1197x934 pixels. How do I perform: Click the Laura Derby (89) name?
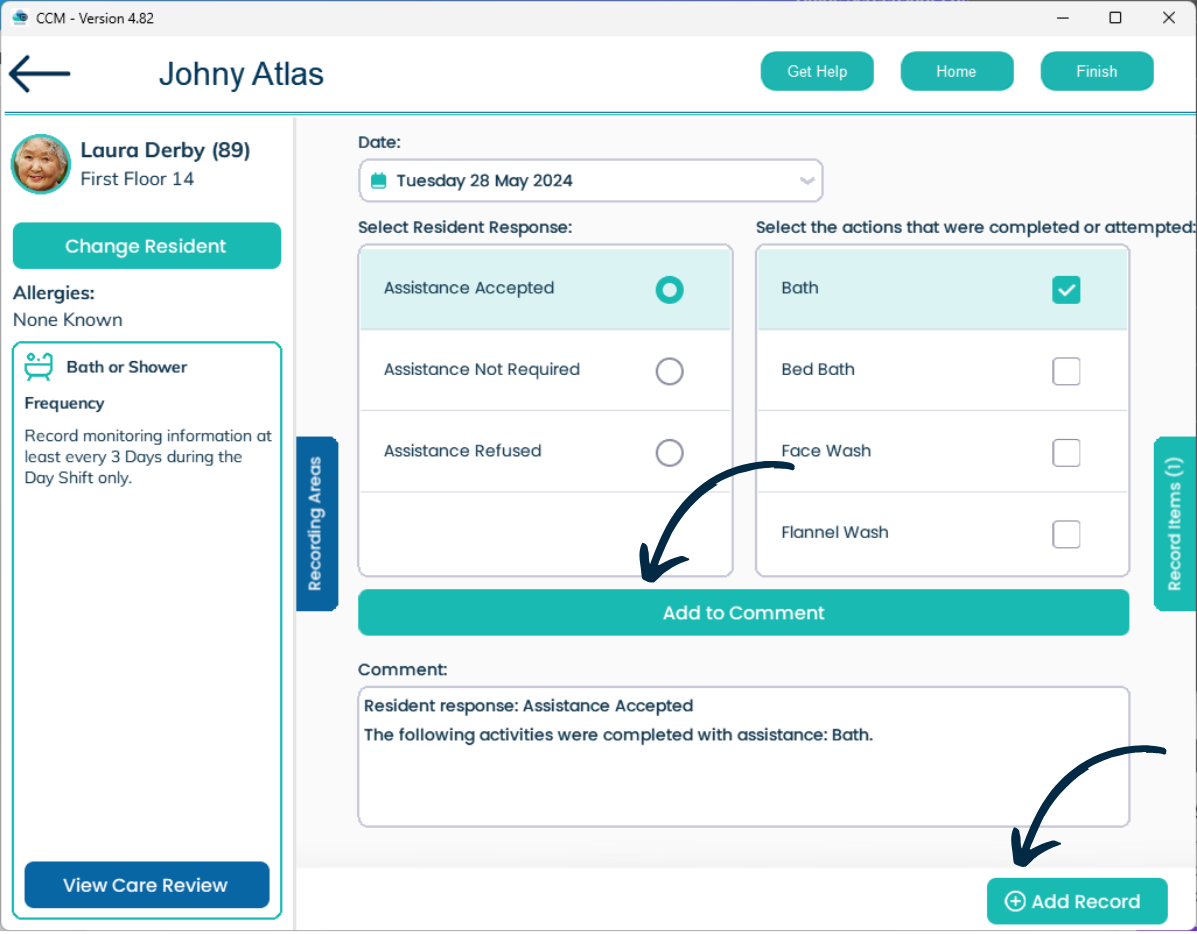point(165,150)
